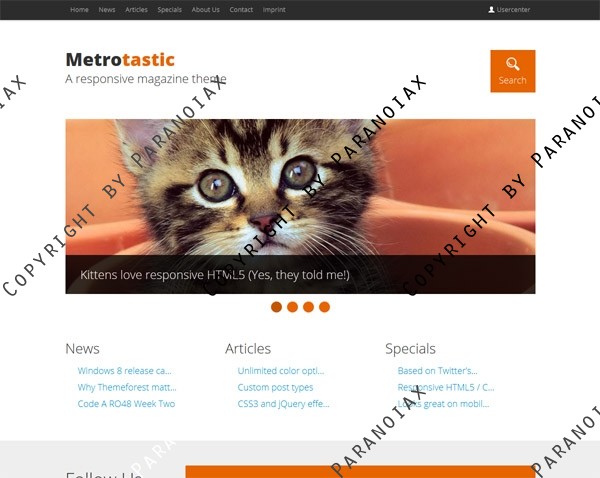This screenshot has width=600, height=478.
Task: Open the Specials navigation item
Action: [170, 10]
